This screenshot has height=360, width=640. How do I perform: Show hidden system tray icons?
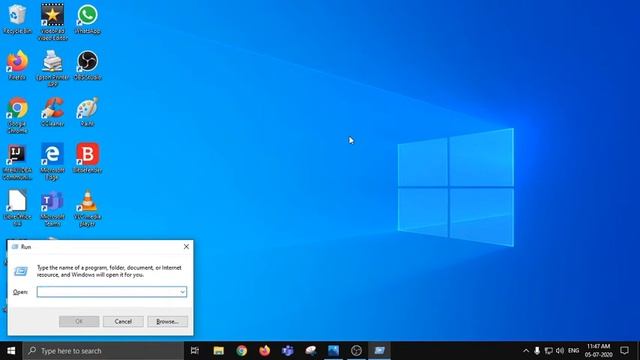point(526,351)
